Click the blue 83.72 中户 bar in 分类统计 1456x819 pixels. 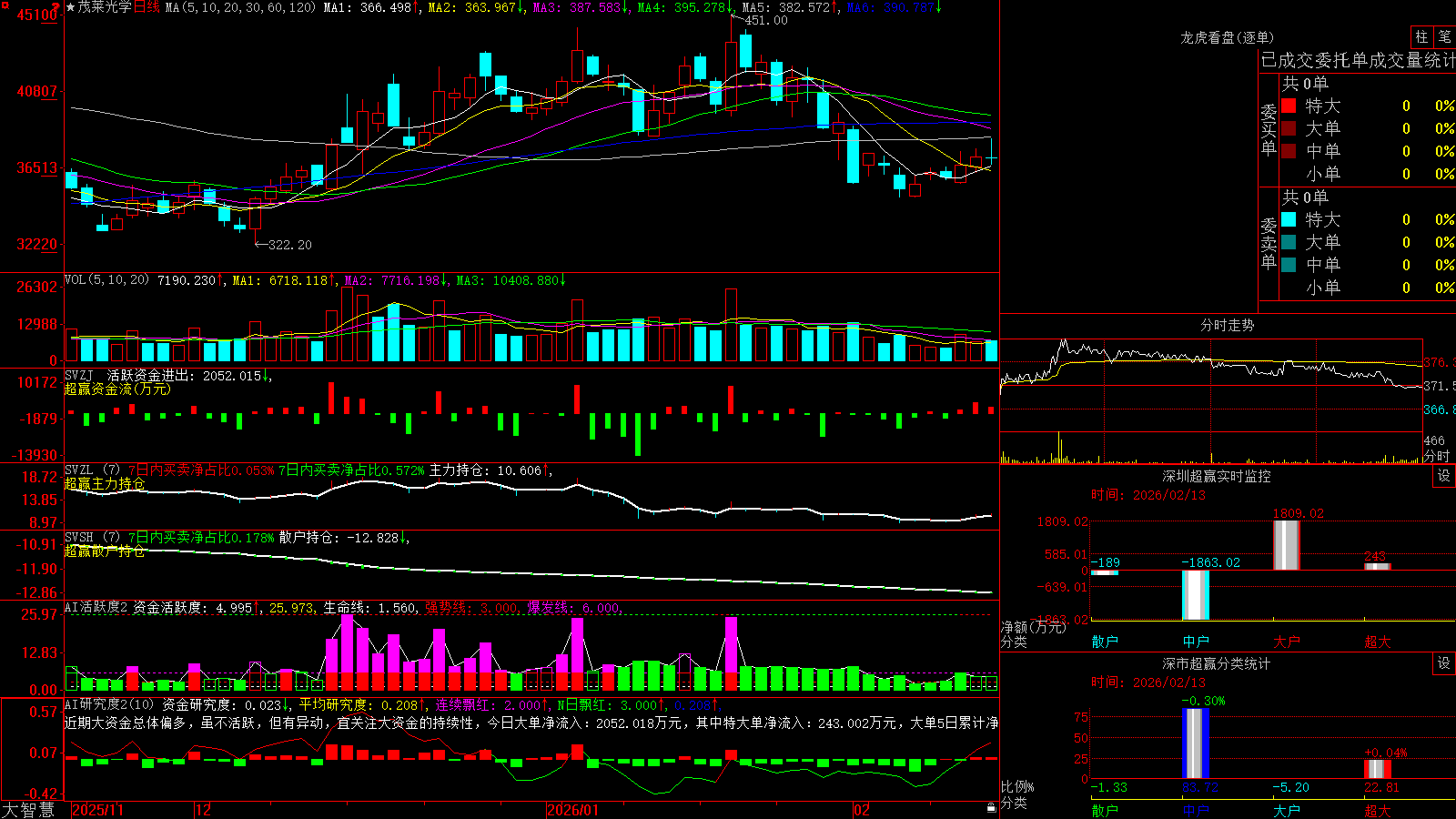point(1195,743)
